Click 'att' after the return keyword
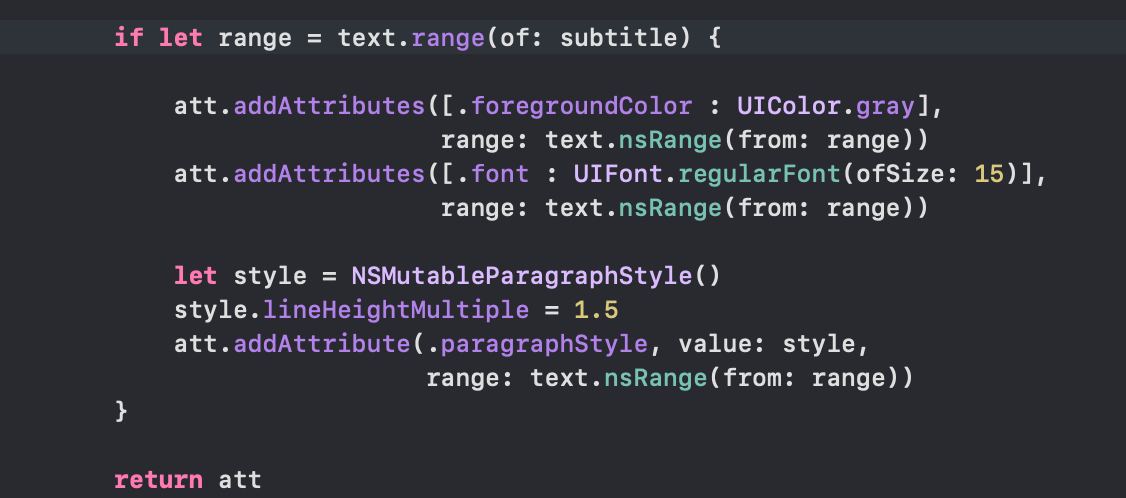The width and height of the screenshot is (1126, 498). (x=241, y=479)
